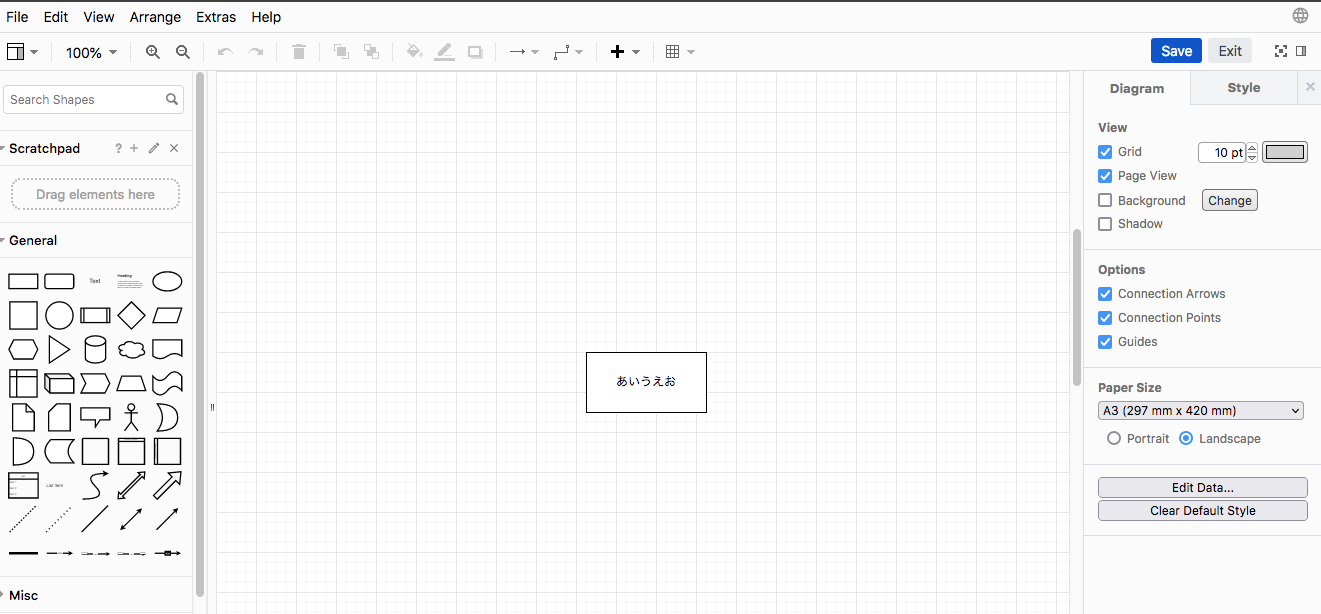Viewport: 1321px width, 614px height.
Task: Select the Portrait orientation radio button
Action: tap(1114, 438)
